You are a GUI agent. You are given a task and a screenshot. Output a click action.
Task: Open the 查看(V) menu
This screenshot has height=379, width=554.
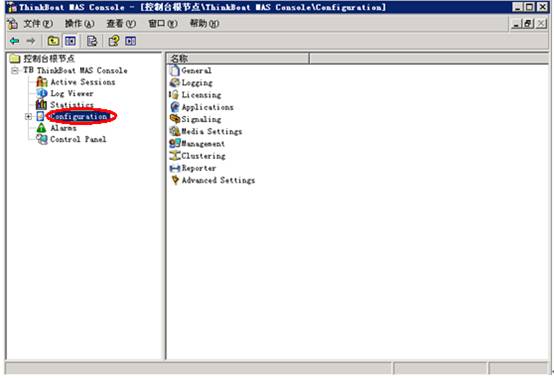coord(121,24)
